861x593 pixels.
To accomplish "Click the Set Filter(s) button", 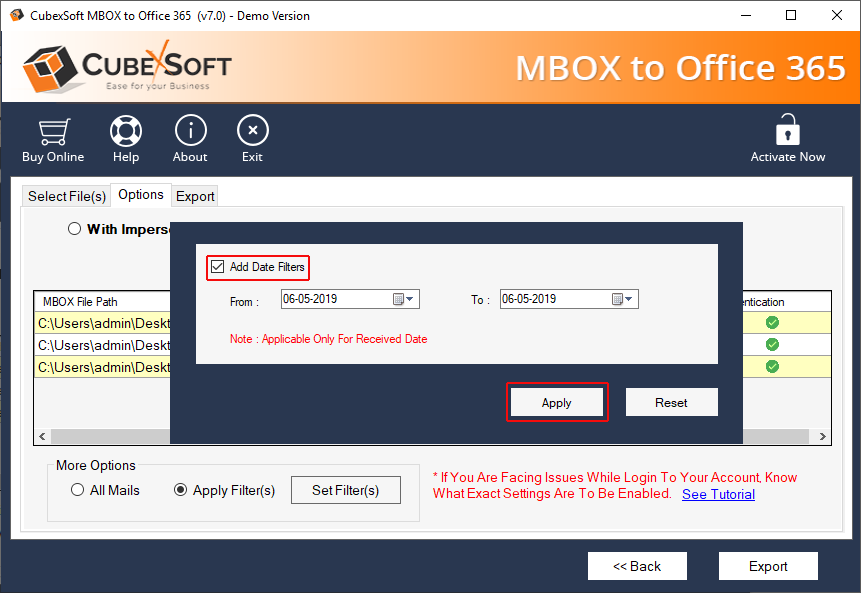I will (345, 490).
